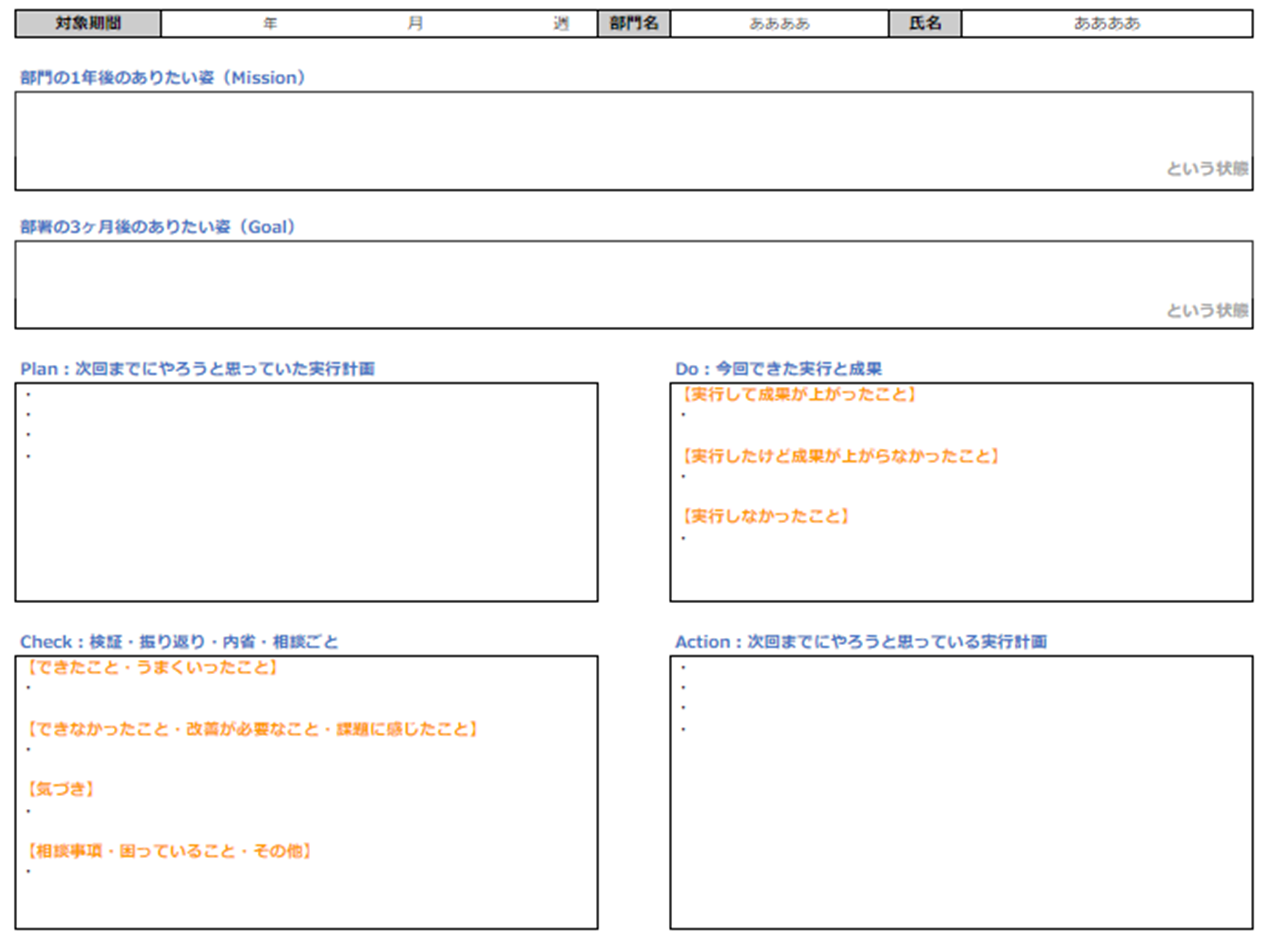Select the 週 field in the period row

click(x=561, y=24)
